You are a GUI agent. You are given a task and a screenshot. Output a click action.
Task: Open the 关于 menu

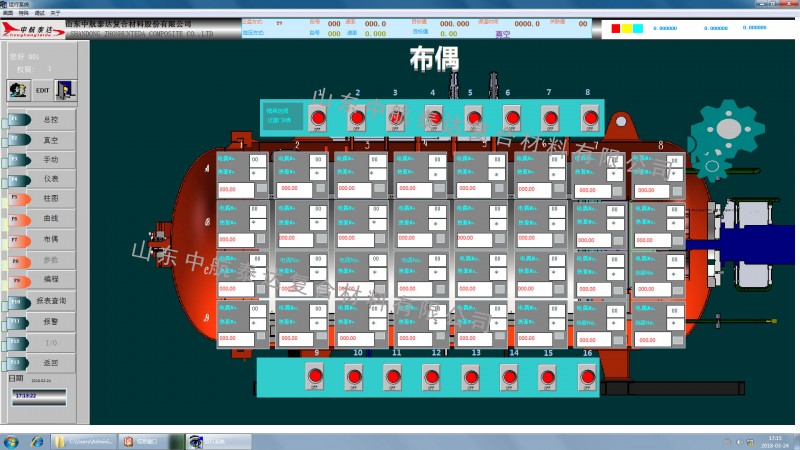[55, 13]
